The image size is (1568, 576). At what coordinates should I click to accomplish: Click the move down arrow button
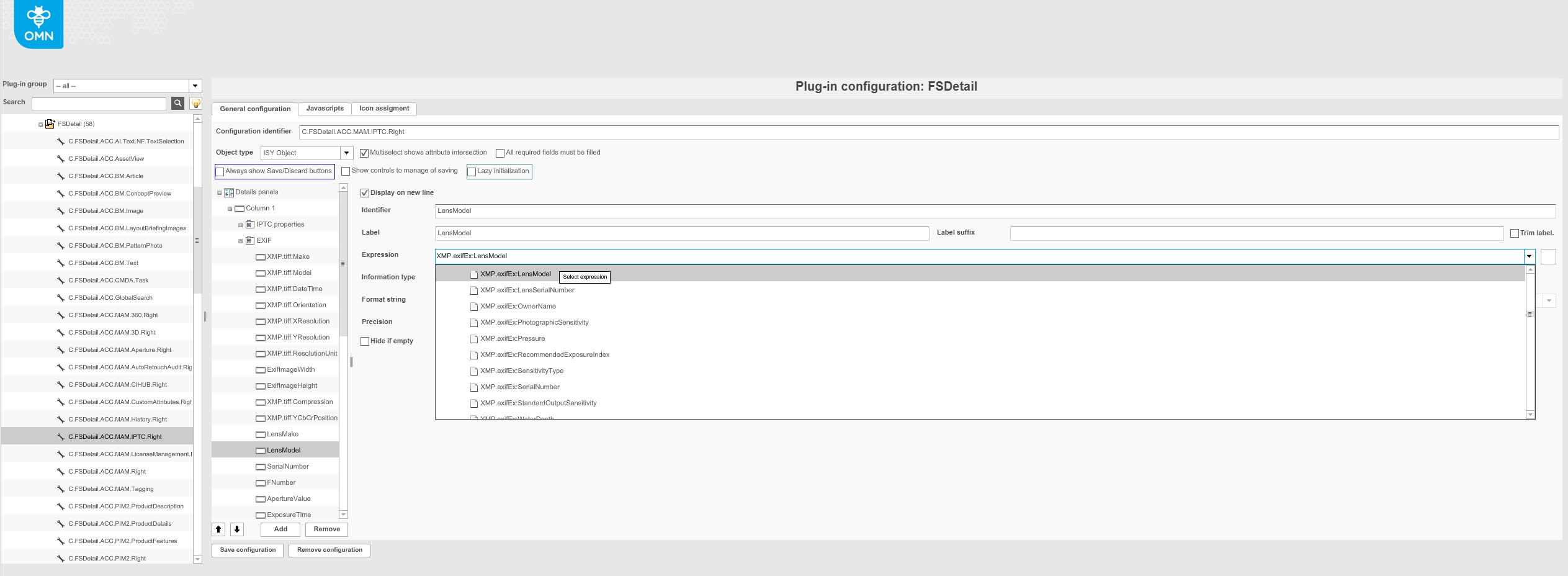(x=237, y=529)
